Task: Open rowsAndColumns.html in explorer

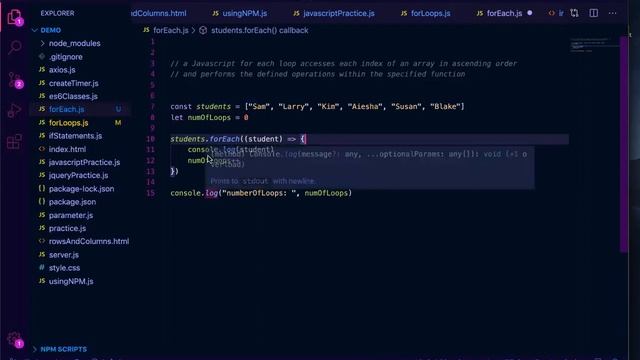Action: coord(89,241)
